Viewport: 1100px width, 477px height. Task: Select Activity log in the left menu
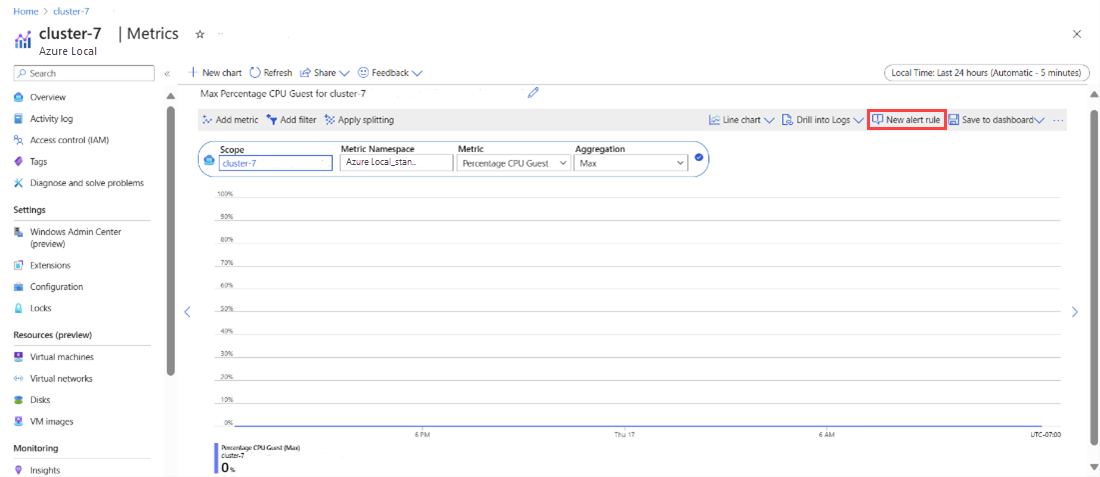(x=51, y=119)
